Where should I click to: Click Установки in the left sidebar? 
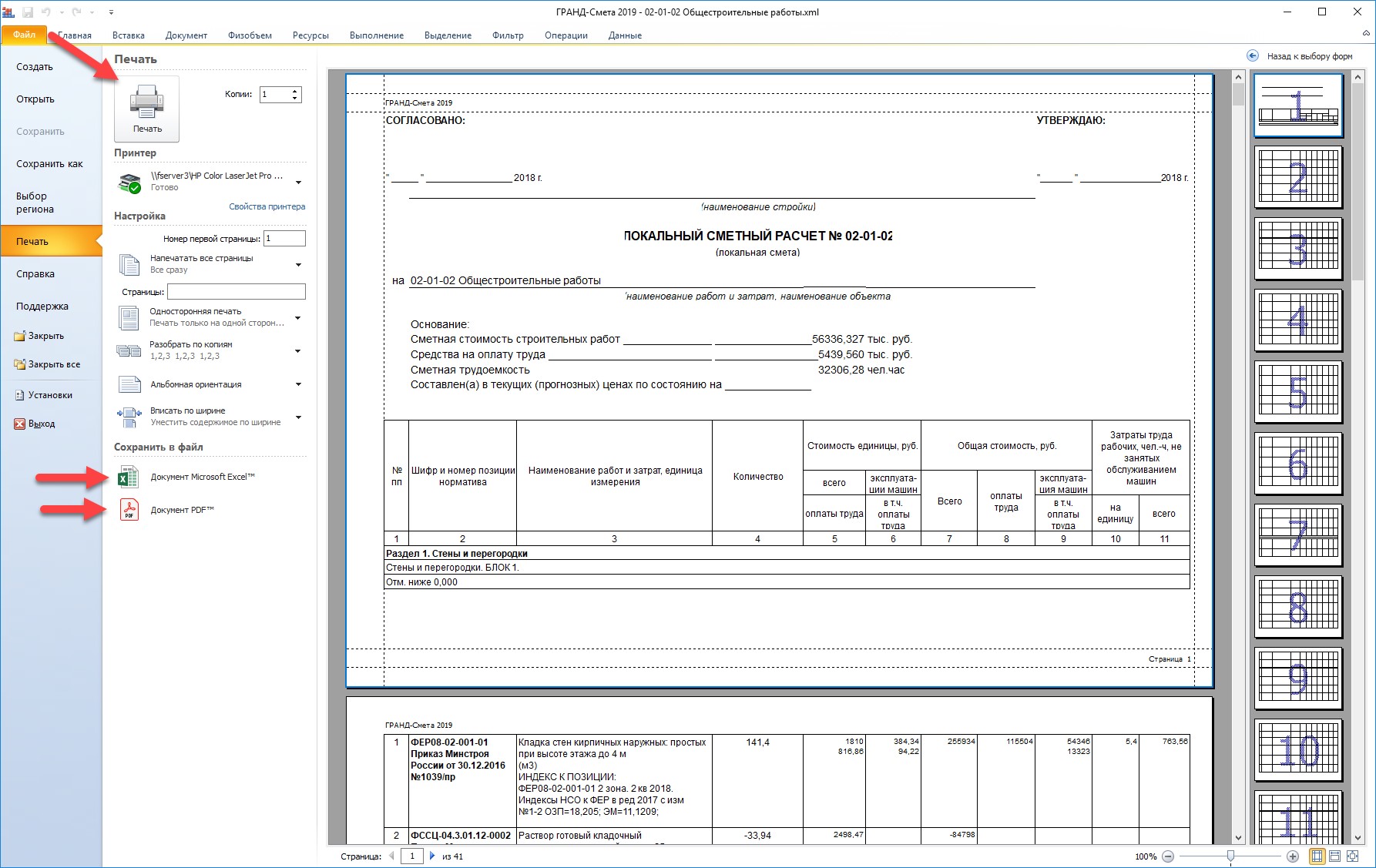[x=50, y=395]
